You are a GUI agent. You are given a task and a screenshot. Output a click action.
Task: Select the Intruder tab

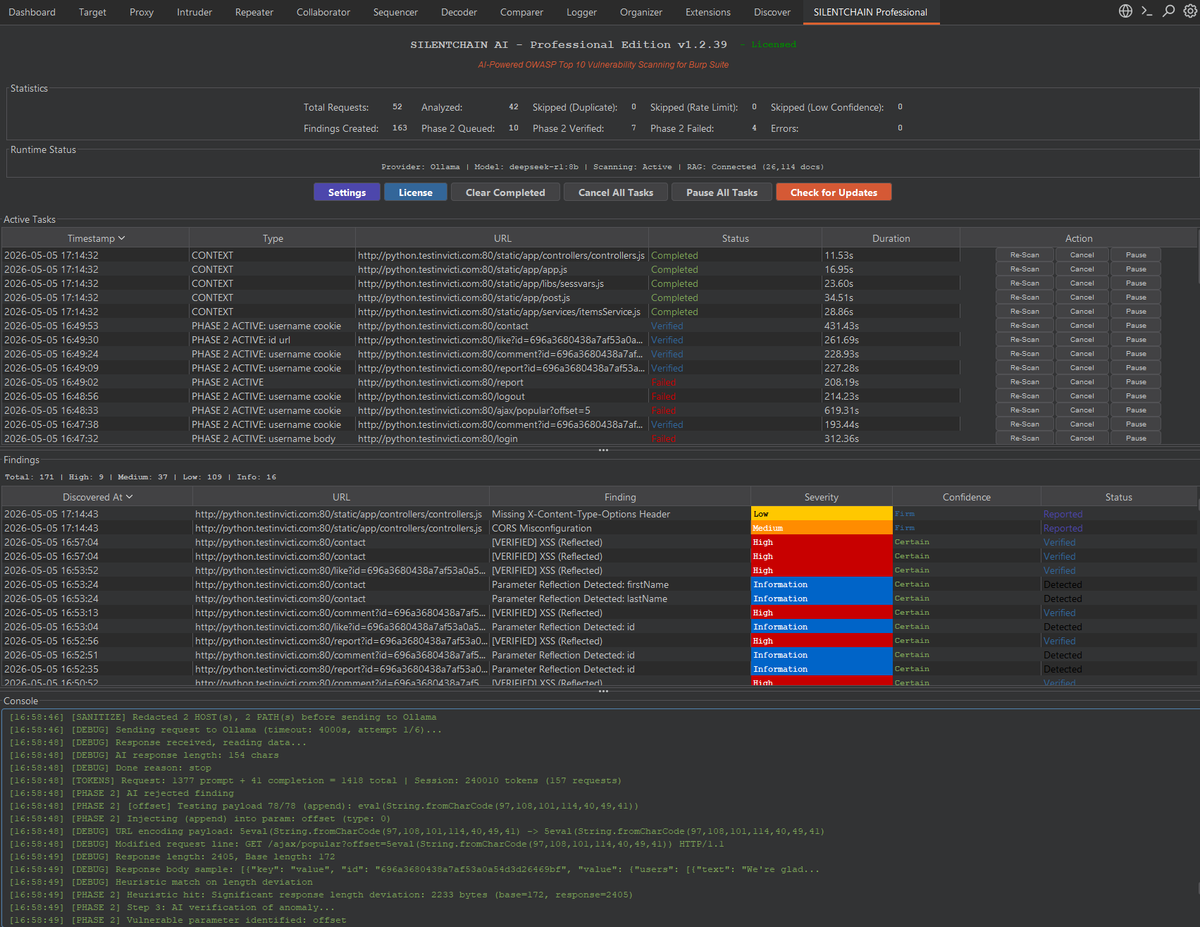click(194, 12)
